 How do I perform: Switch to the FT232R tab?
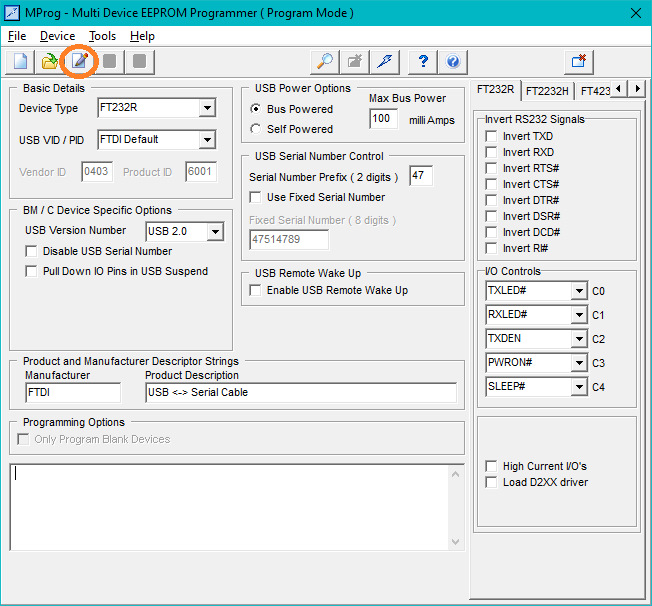click(495, 90)
